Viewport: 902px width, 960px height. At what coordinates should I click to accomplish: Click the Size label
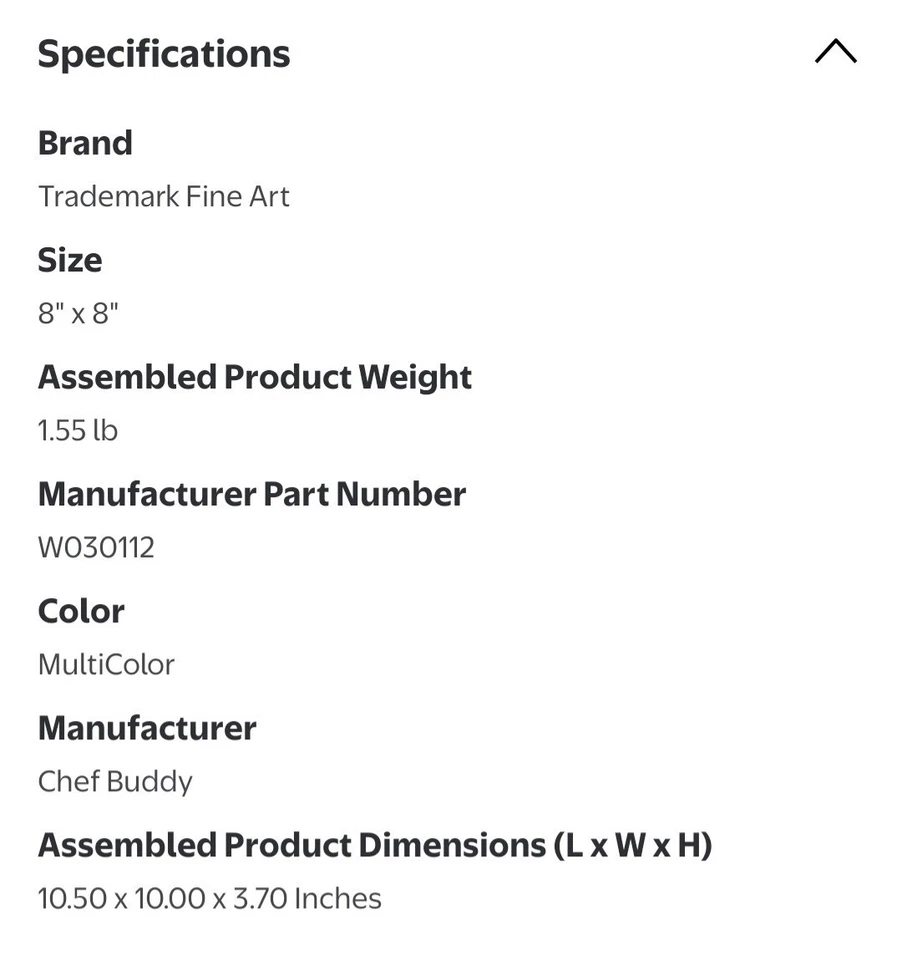70,260
